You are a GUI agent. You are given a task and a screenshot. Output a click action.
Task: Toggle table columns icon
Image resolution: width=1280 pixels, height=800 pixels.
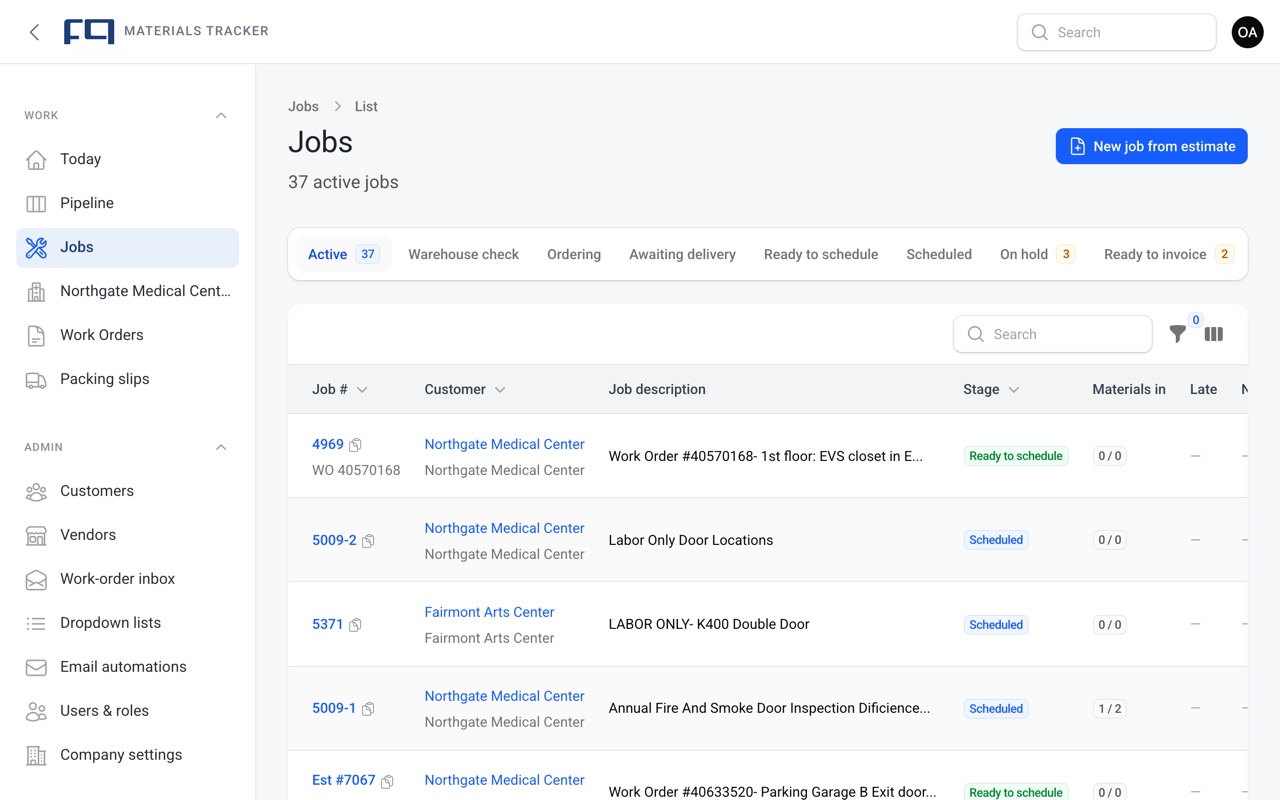pos(1214,334)
